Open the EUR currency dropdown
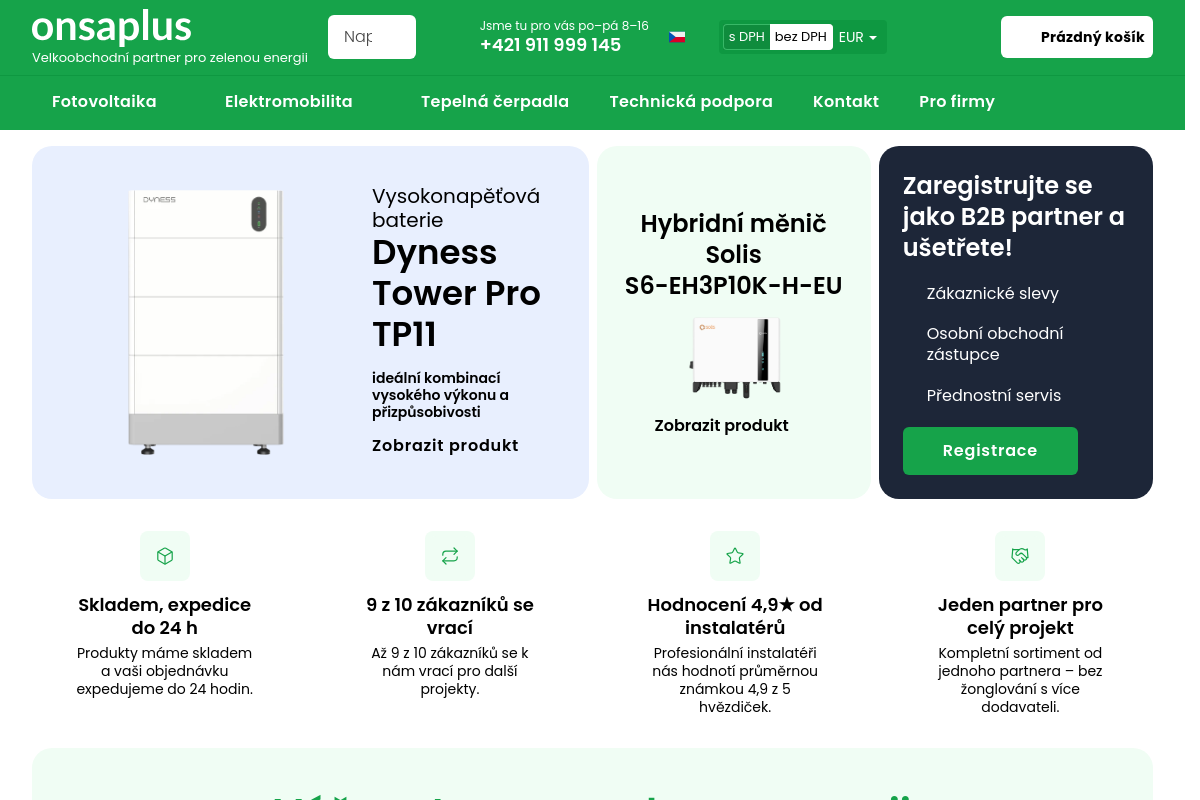This screenshot has width=1200, height=800. pyautogui.click(x=858, y=37)
